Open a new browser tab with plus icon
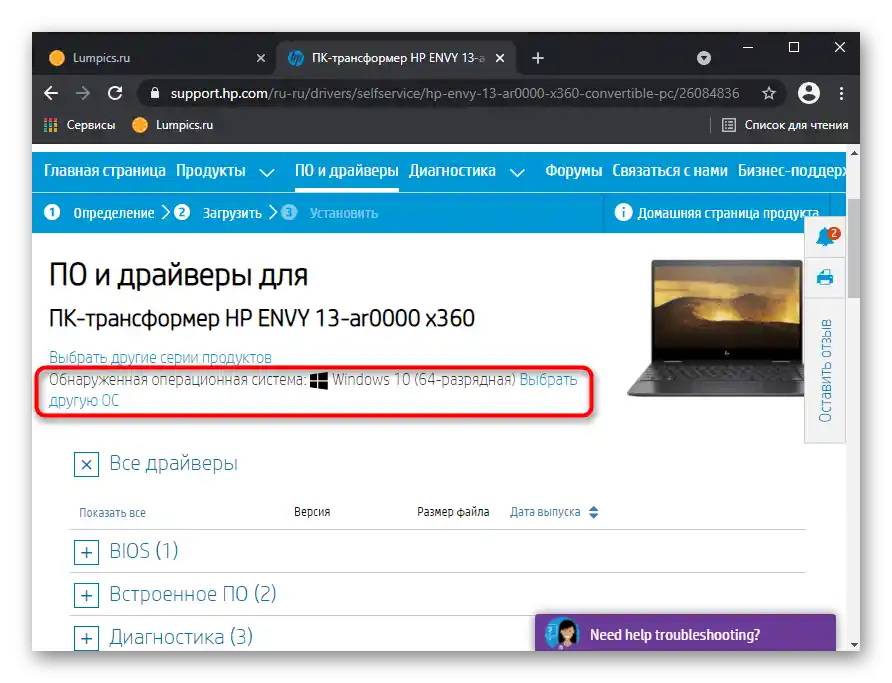This screenshot has width=892, height=683. (538, 58)
